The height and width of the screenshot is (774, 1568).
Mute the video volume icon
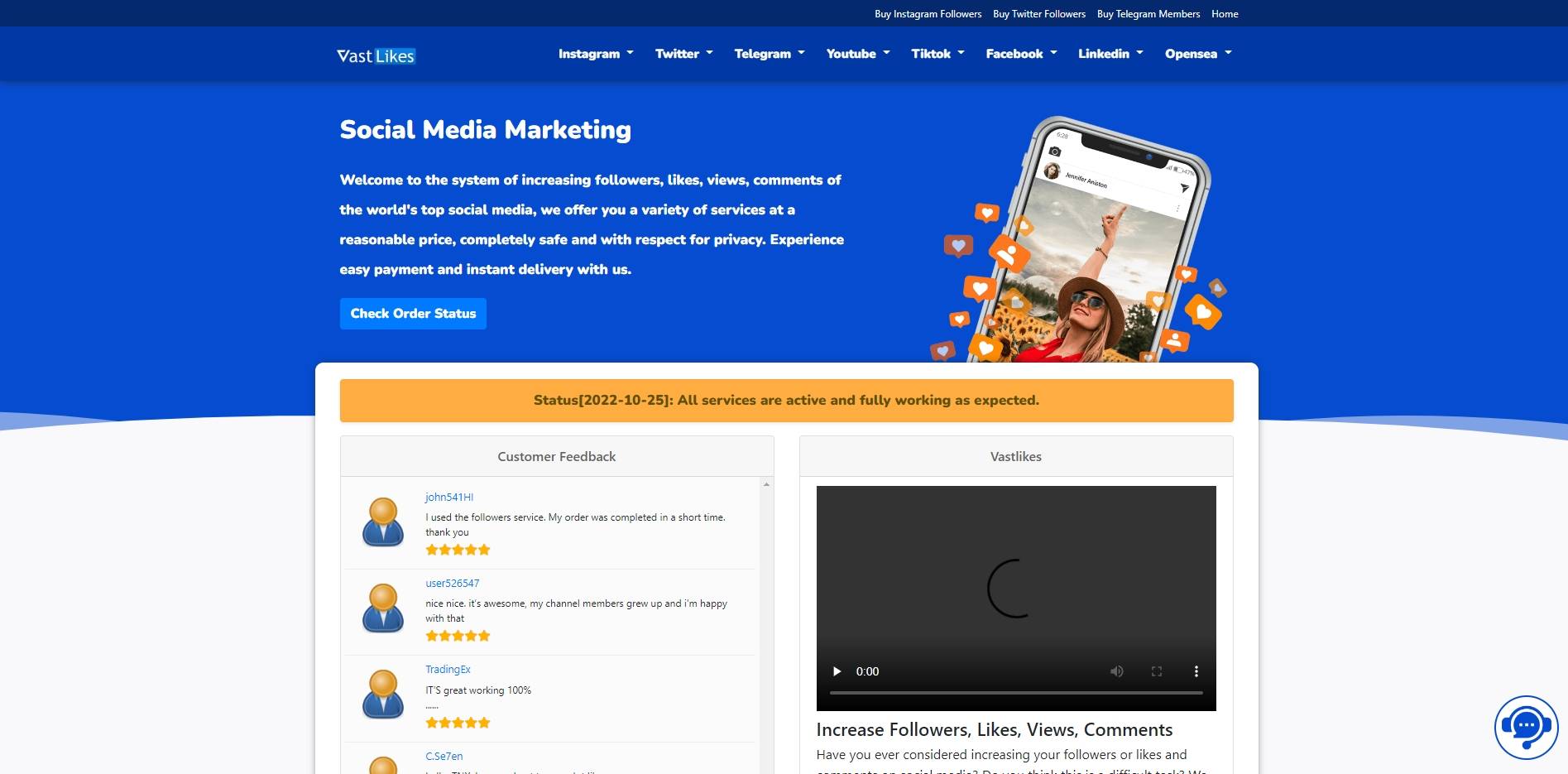[1116, 671]
